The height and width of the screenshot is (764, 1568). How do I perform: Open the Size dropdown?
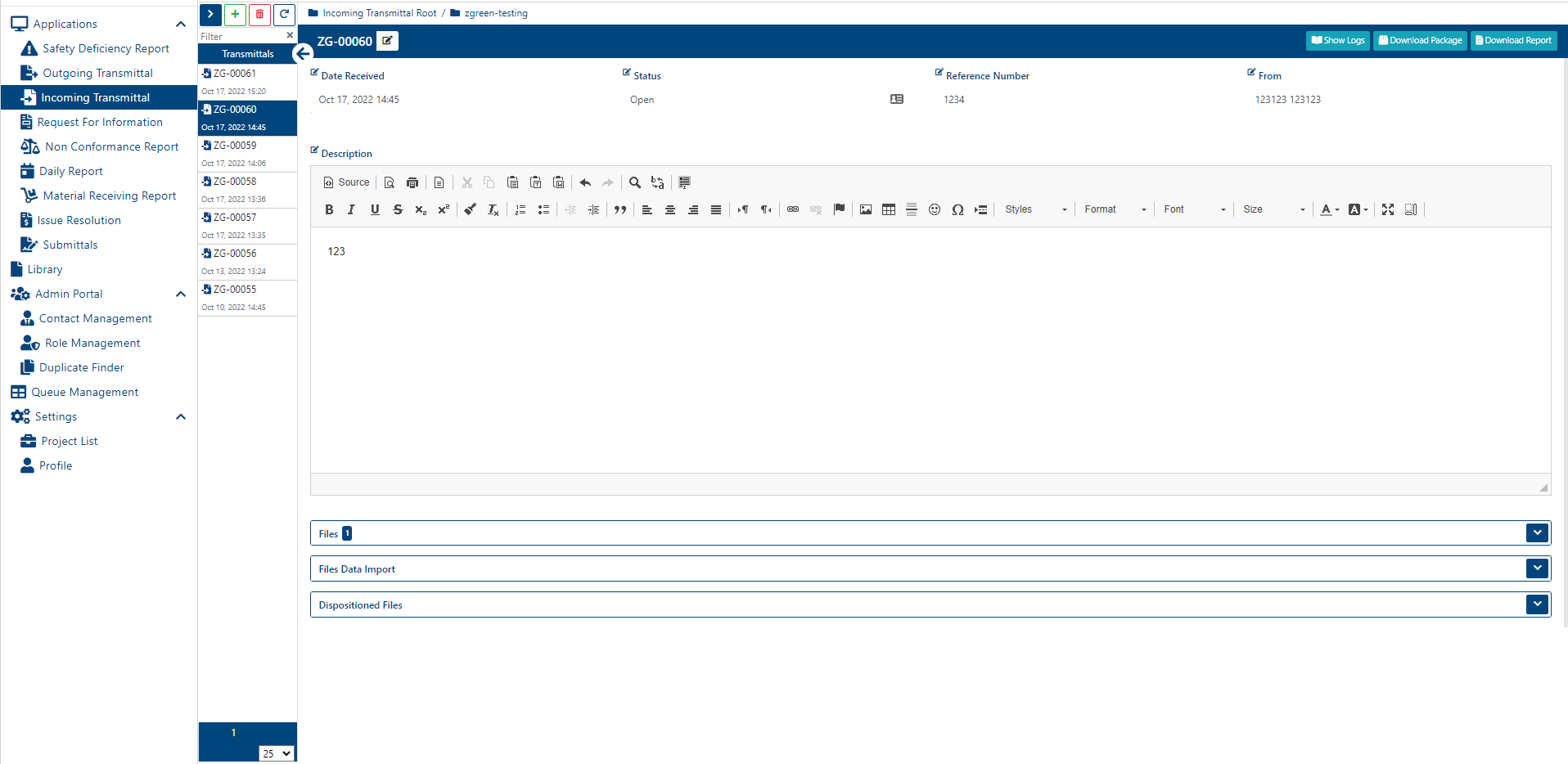point(1274,209)
